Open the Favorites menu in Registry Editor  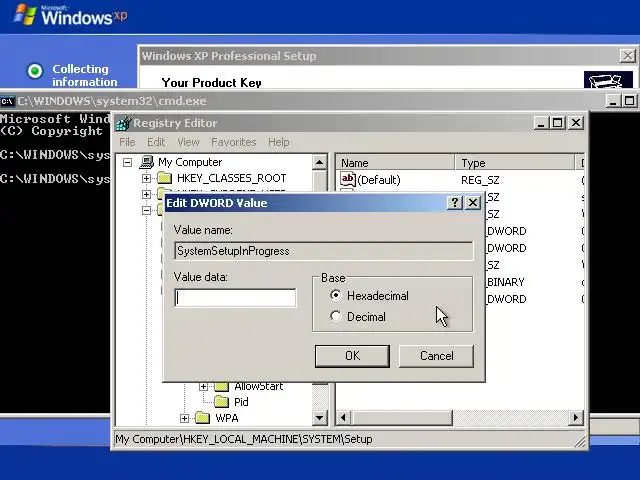click(233, 142)
